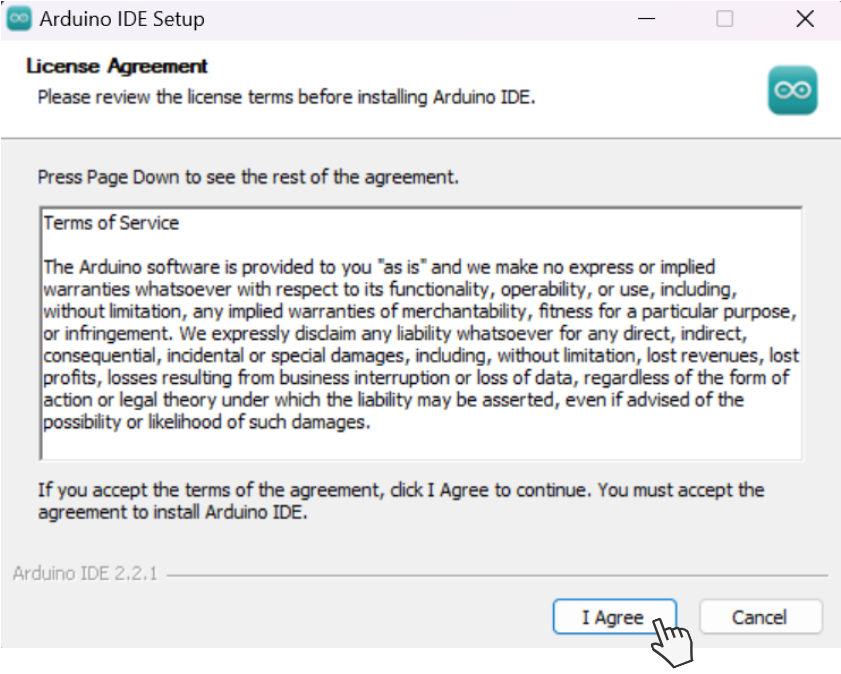Click the 'Please review the license terms' subtitle
This screenshot has height=674, width=841.
[x=286, y=97]
